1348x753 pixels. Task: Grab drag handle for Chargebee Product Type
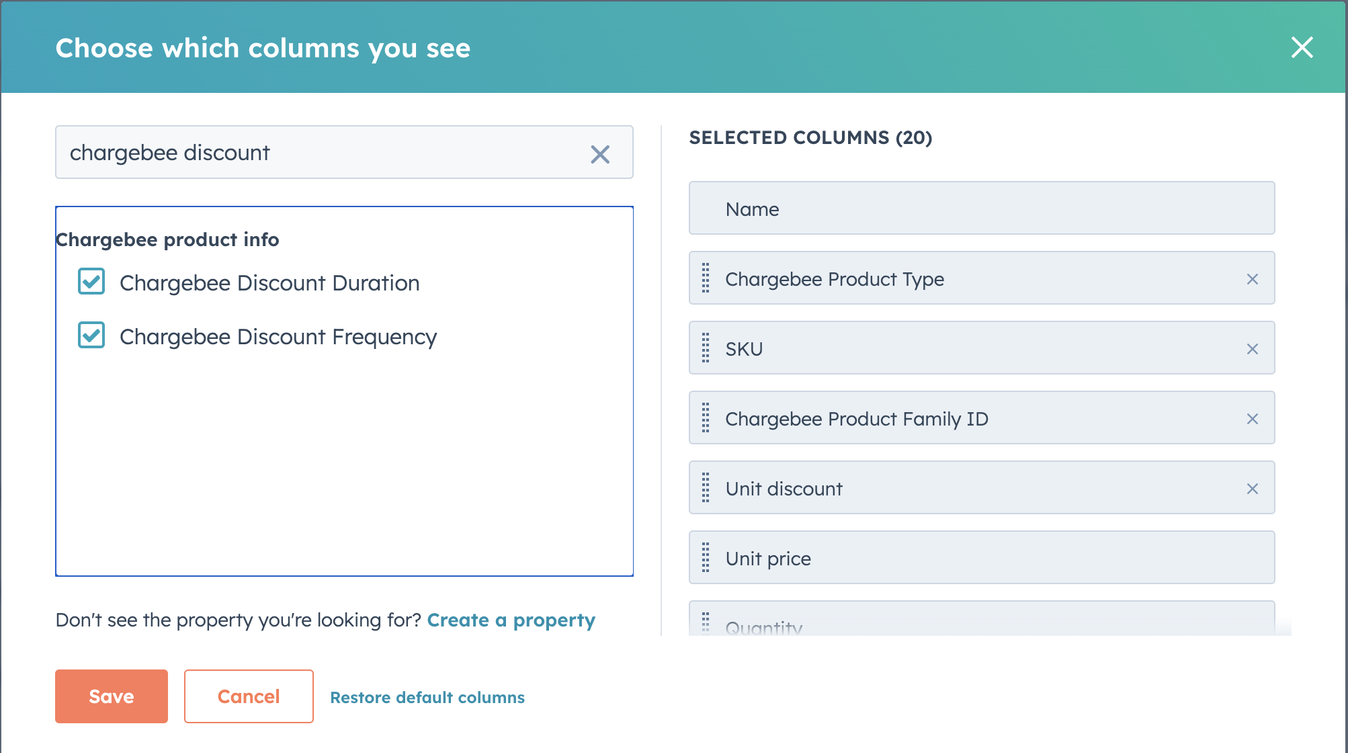pyautogui.click(x=706, y=278)
